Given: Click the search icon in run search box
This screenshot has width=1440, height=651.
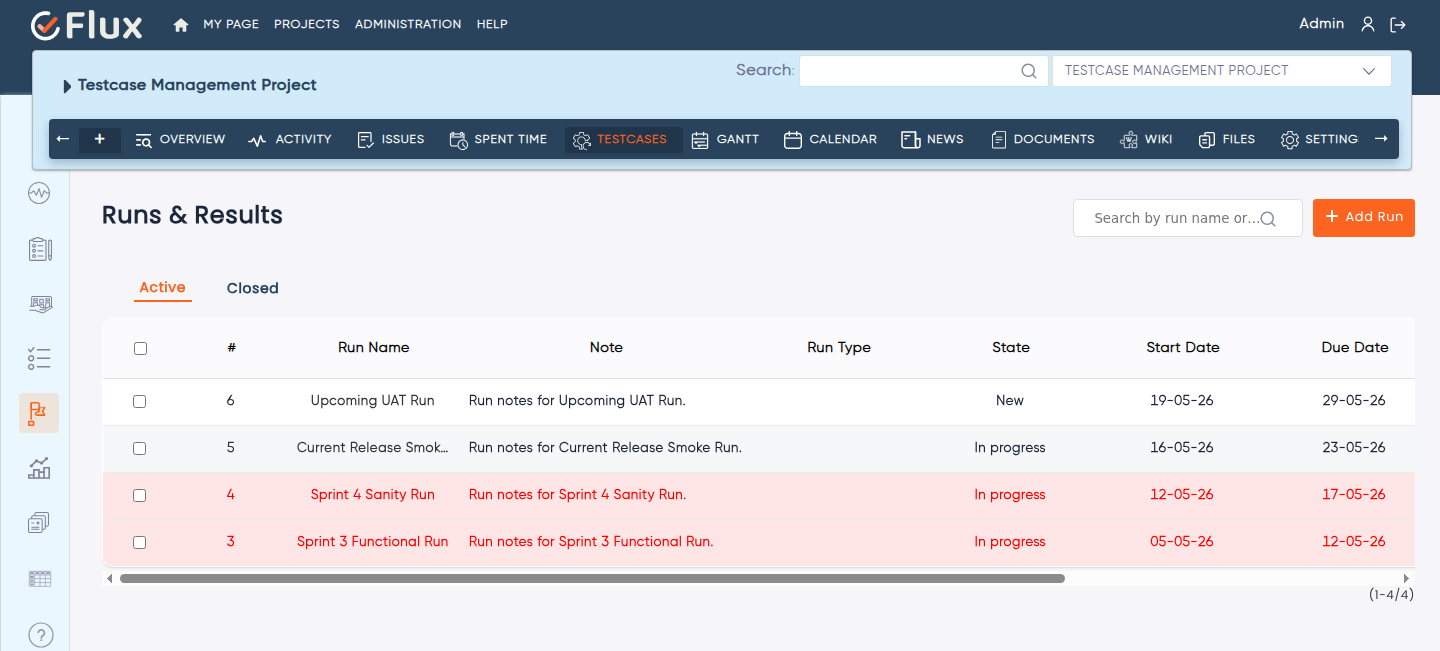Looking at the screenshot, I should (1268, 219).
